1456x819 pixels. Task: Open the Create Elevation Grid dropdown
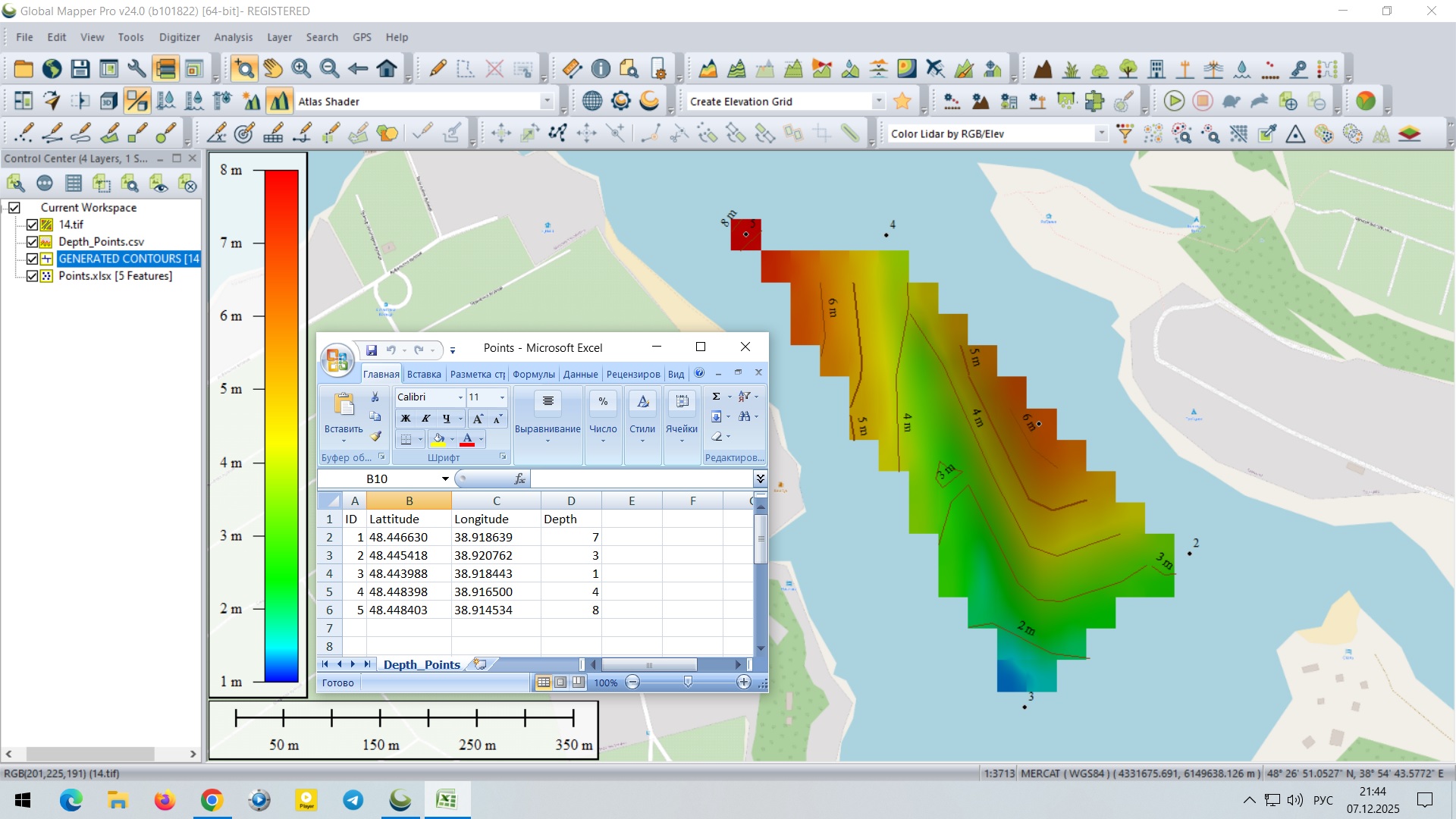878,101
